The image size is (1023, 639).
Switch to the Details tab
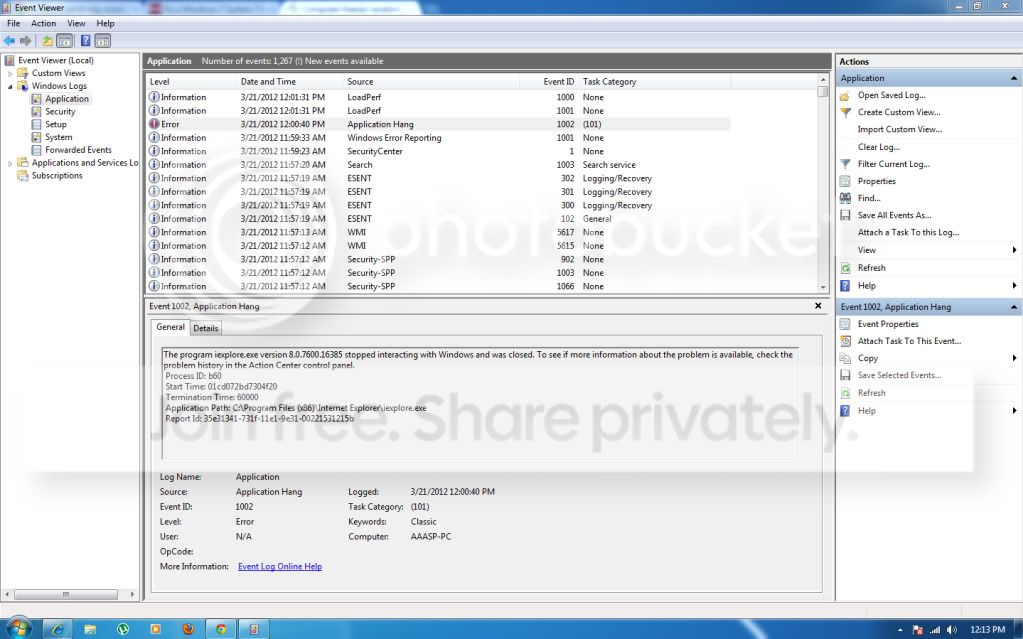(206, 328)
